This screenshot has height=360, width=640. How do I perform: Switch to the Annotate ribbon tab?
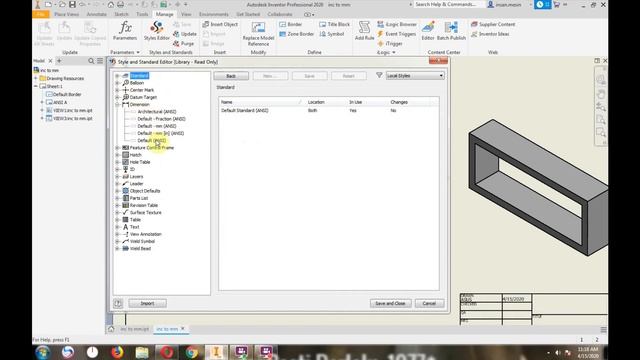tap(96, 14)
